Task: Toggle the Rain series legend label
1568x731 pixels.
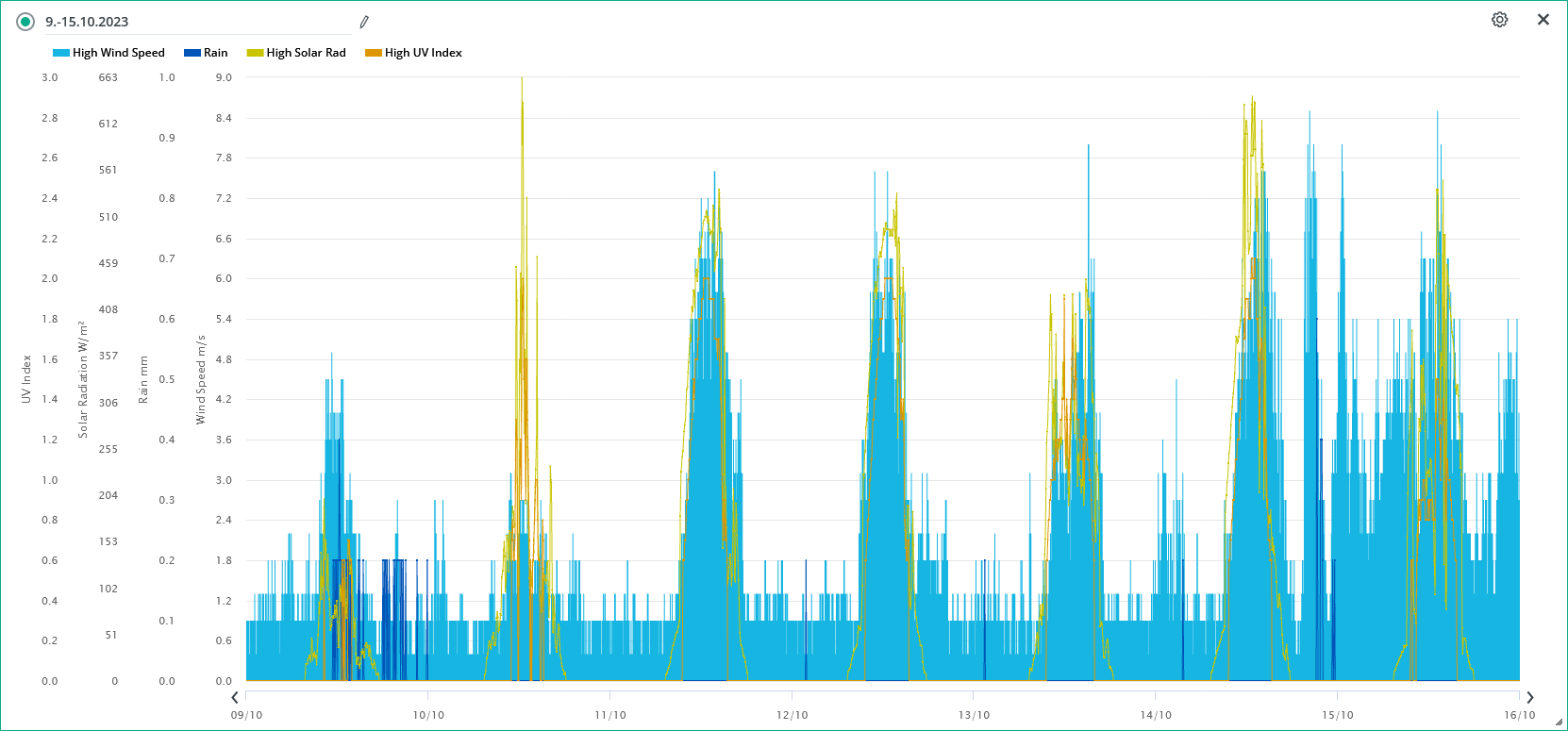Action: point(215,53)
